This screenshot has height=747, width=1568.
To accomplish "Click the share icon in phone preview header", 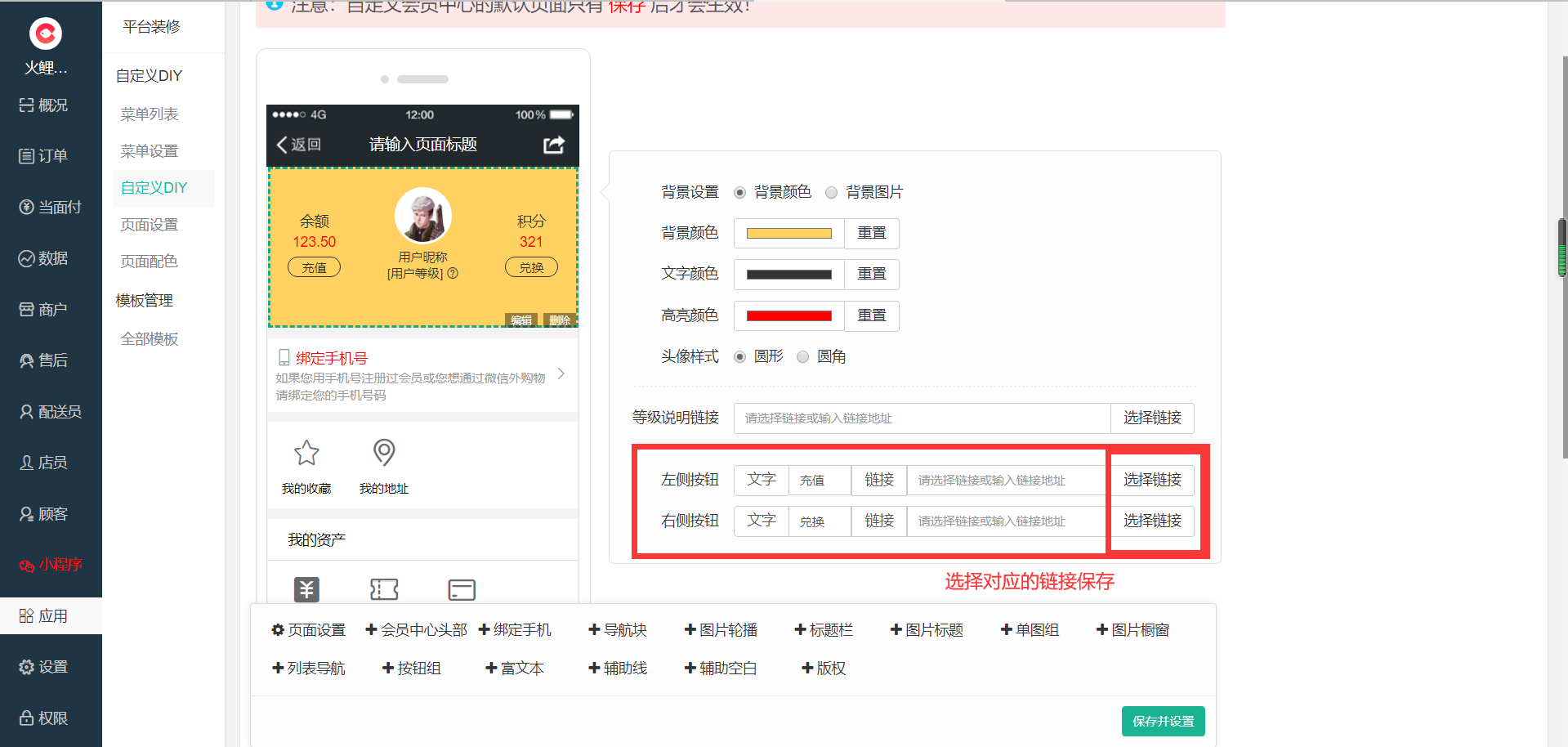I will [554, 145].
